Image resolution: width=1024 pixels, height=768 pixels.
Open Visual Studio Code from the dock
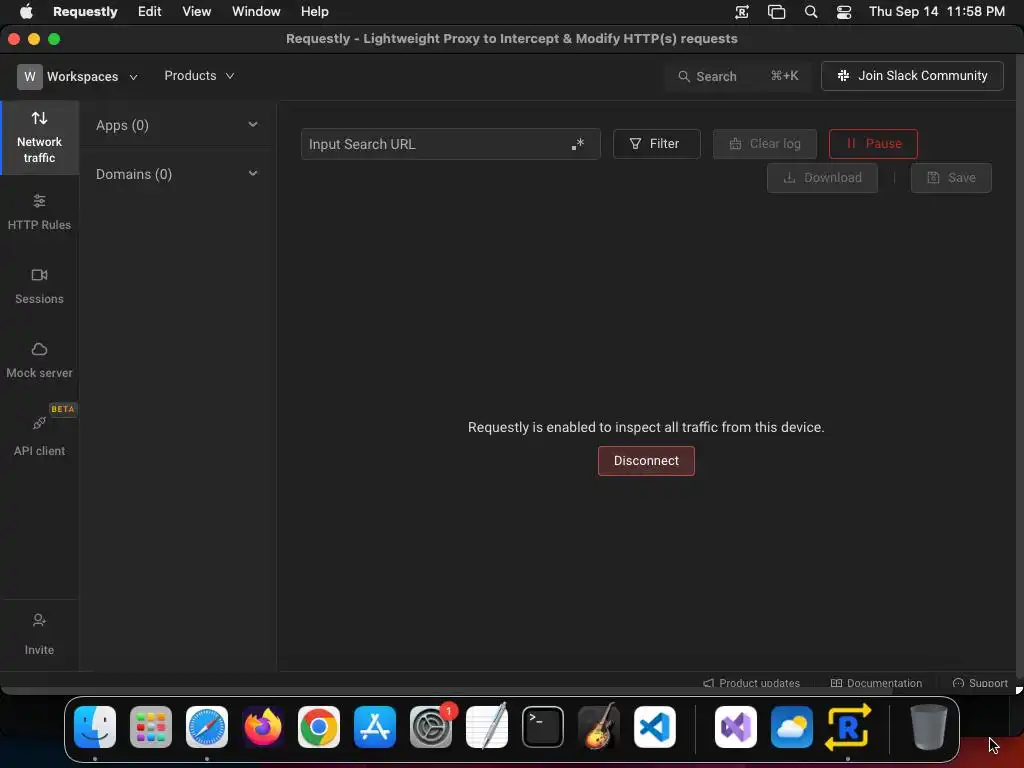coord(655,727)
